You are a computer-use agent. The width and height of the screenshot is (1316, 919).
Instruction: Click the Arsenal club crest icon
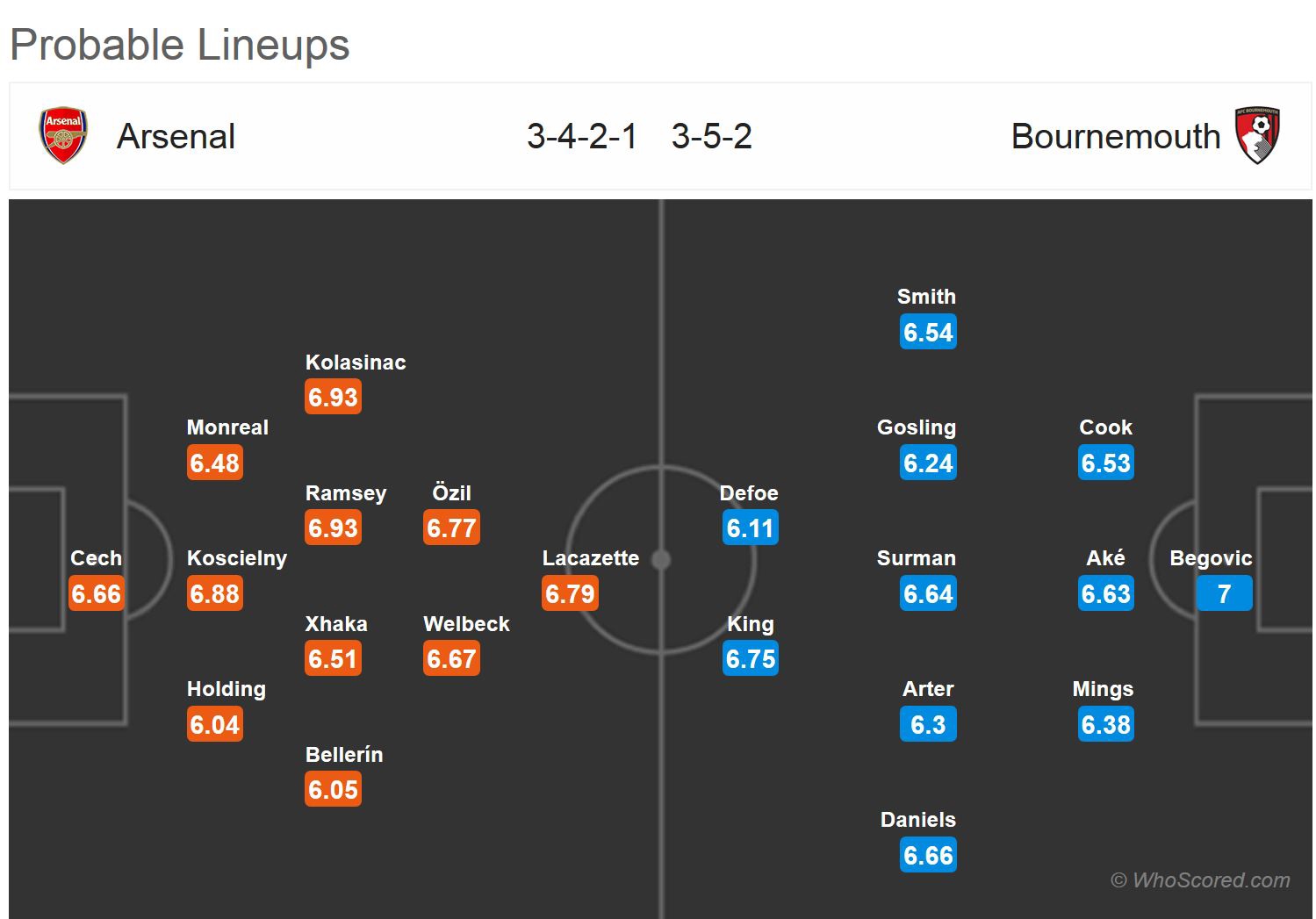(x=63, y=136)
